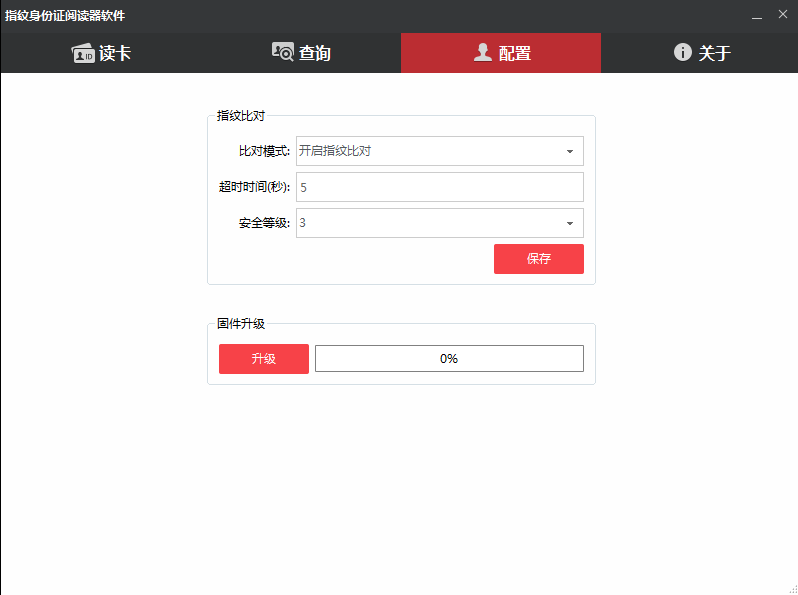This screenshot has height=595, width=798.
Task: Open the 安全等级 combo box
Action: [x=440, y=223]
